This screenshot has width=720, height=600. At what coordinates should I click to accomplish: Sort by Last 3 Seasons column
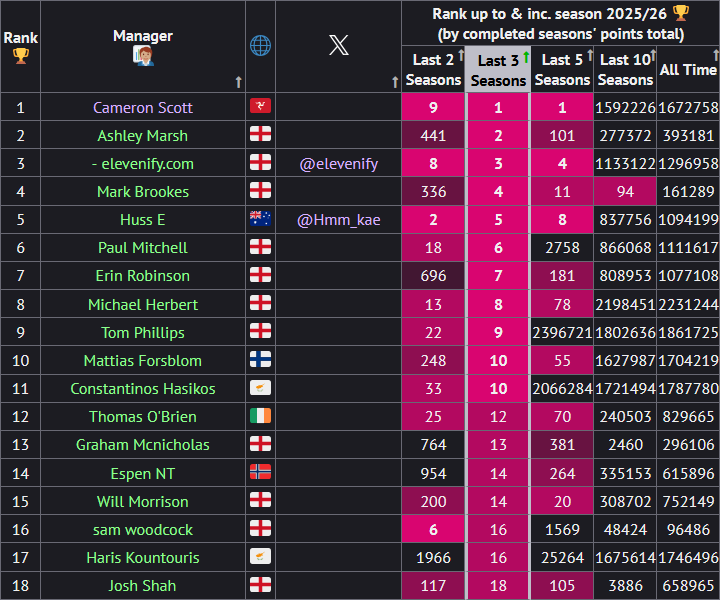click(526, 57)
